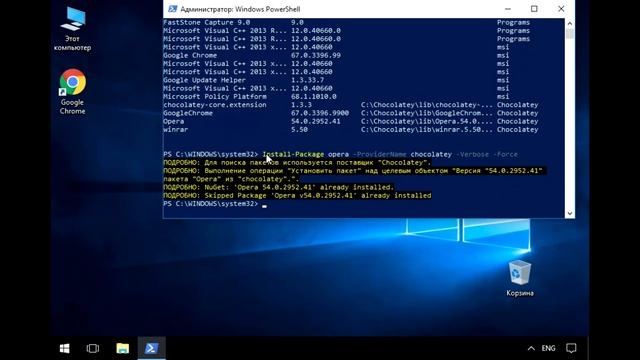
Task: Click the '-Verbose' parameter text
Action: coord(472,154)
